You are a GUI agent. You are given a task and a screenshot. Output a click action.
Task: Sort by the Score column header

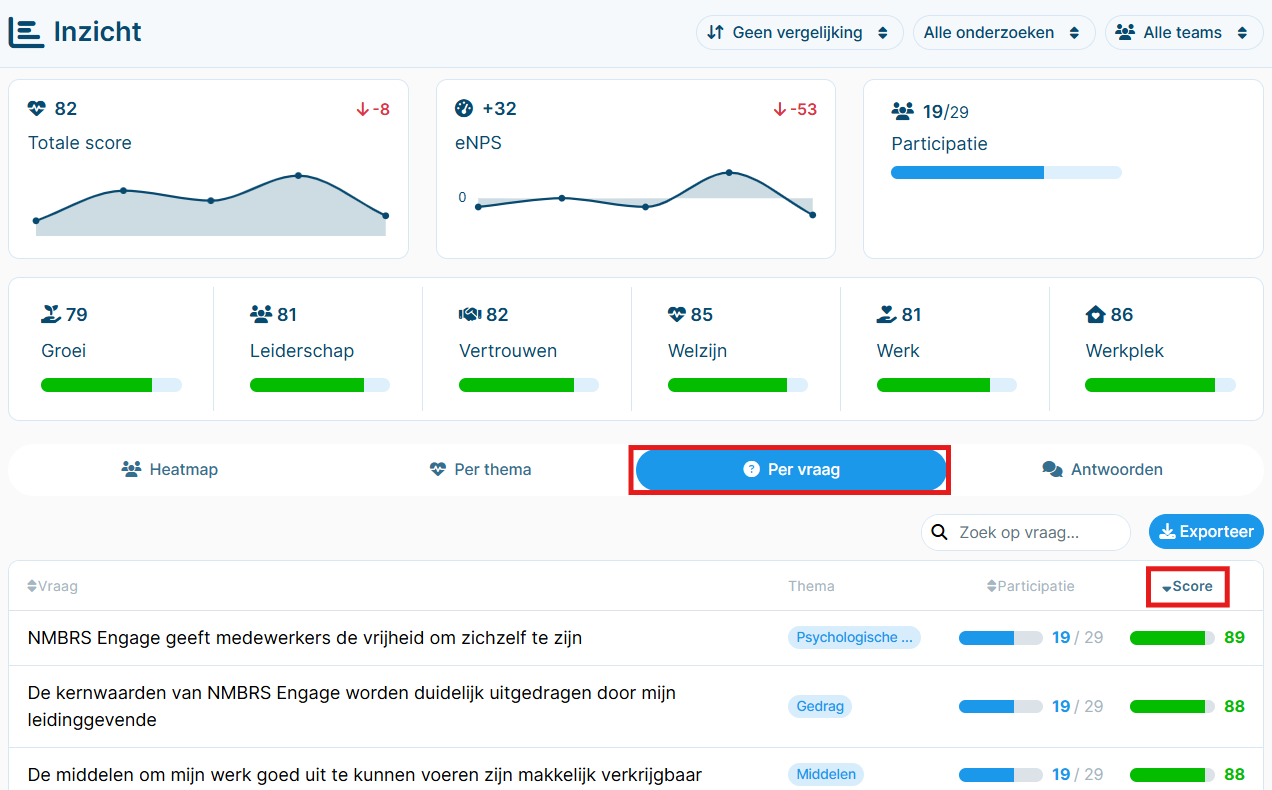[1187, 587]
